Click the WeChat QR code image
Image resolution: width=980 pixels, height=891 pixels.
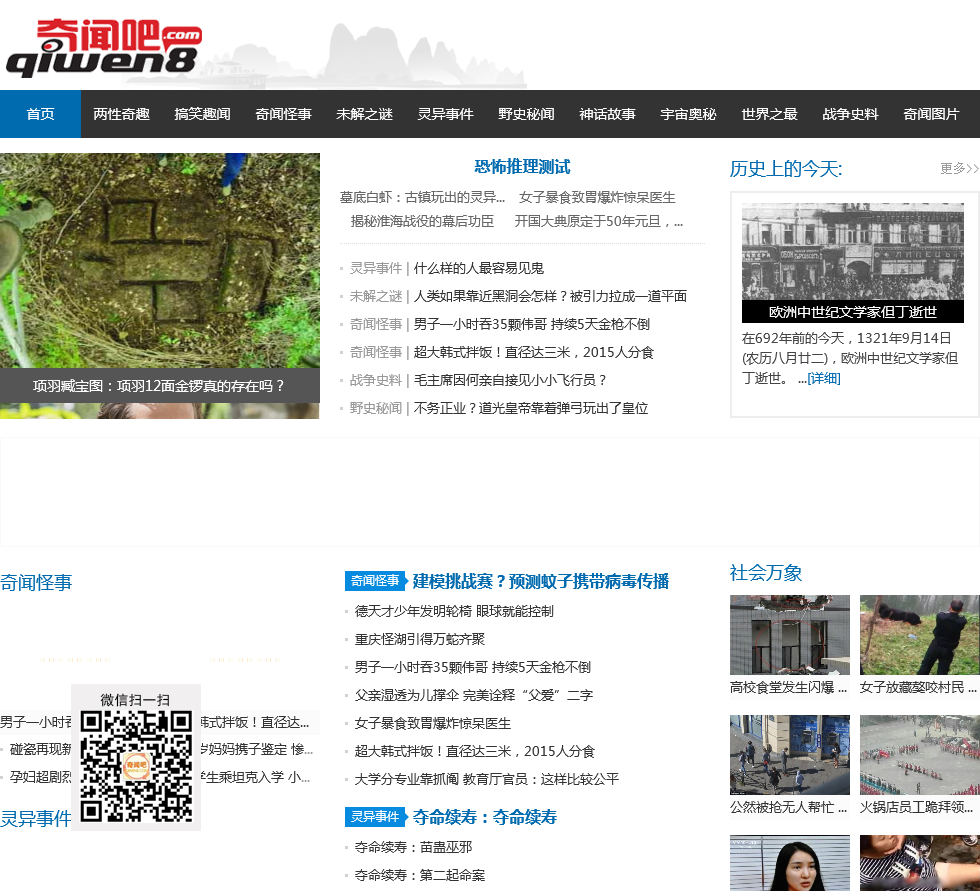tap(136, 767)
